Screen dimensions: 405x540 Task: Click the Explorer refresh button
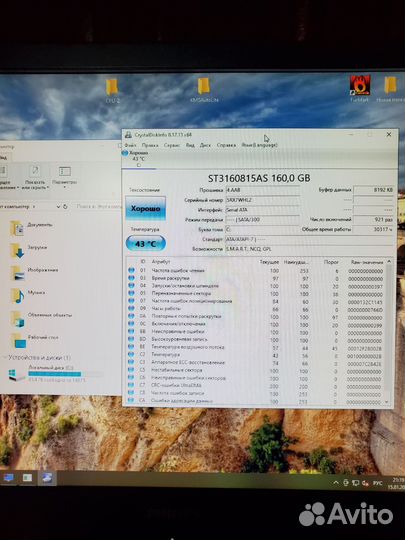(x=65, y=207)
